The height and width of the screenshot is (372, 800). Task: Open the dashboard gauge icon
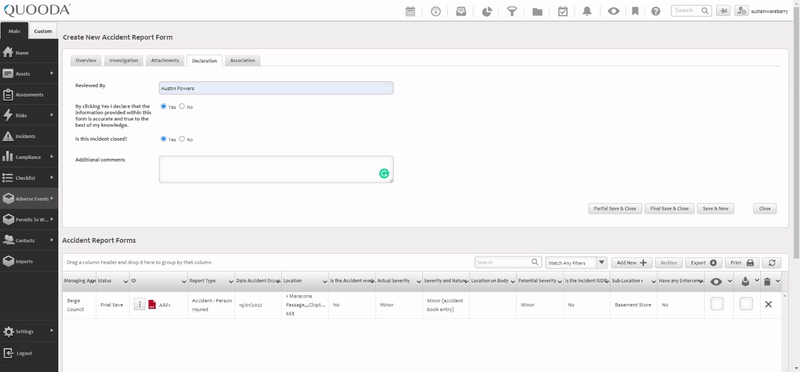(x=436, y=11)
